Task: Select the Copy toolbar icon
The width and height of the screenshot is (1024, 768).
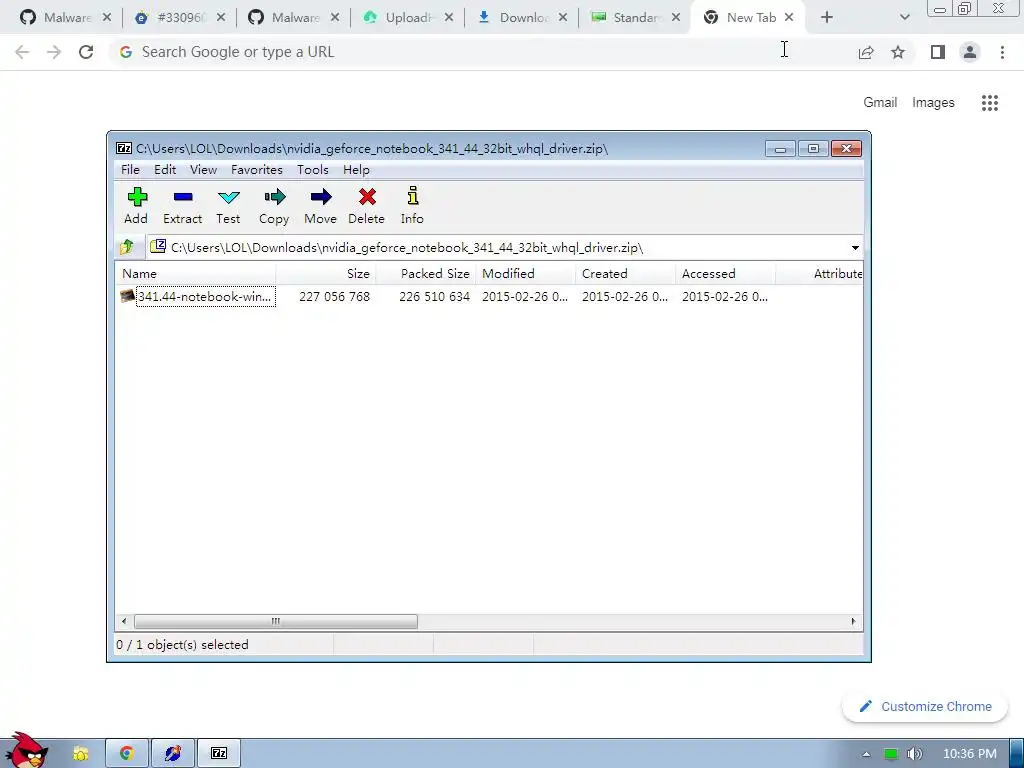Action: [x=274, y=206]
